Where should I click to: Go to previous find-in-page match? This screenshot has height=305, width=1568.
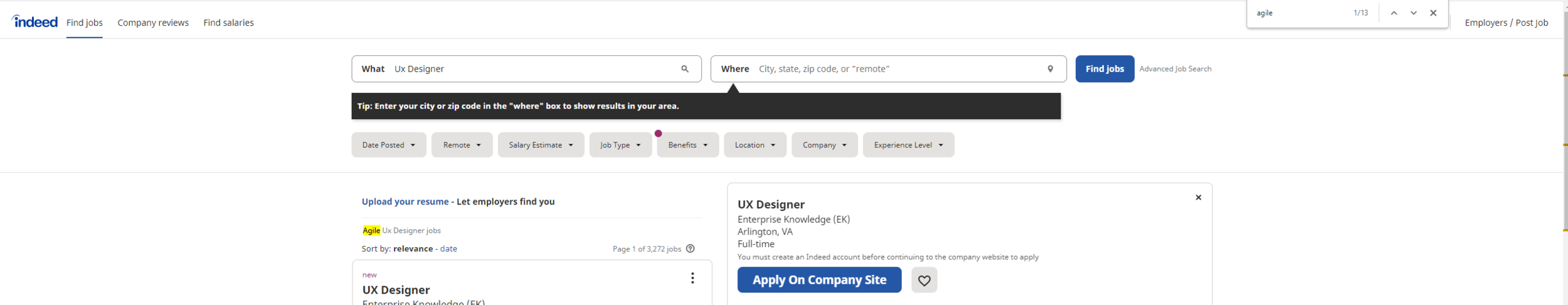pyautogui.click(x=1394, y=13)
